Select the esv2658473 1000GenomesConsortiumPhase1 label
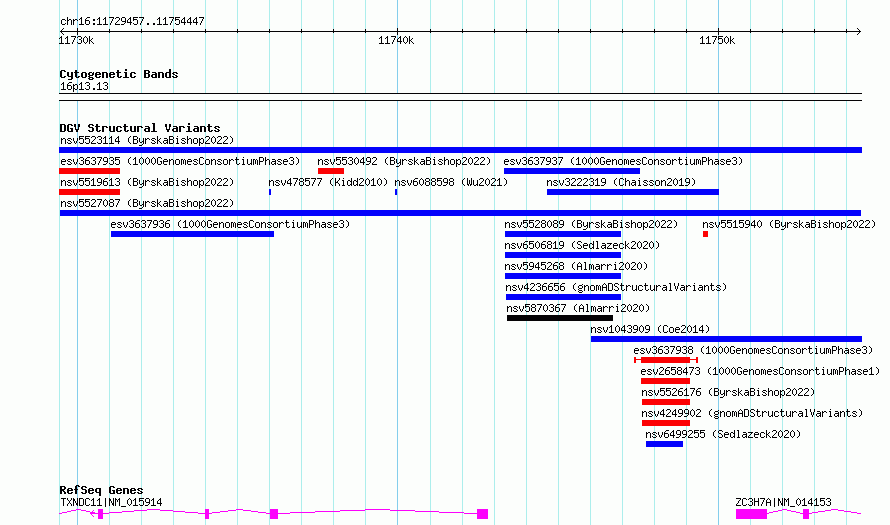Image resolution: width=890 pixels, height=525 pixels. point(760,371)
